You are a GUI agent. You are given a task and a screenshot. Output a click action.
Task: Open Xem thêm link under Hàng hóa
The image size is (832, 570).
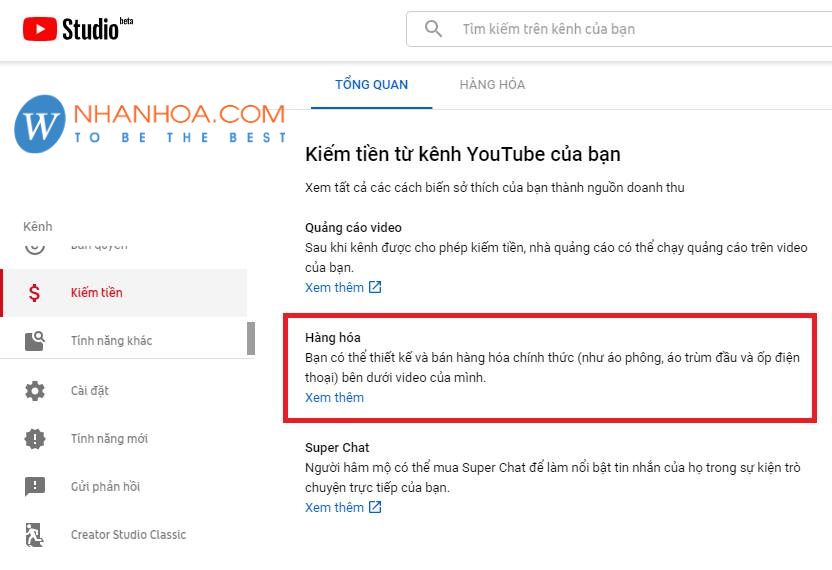click(334, 398)
